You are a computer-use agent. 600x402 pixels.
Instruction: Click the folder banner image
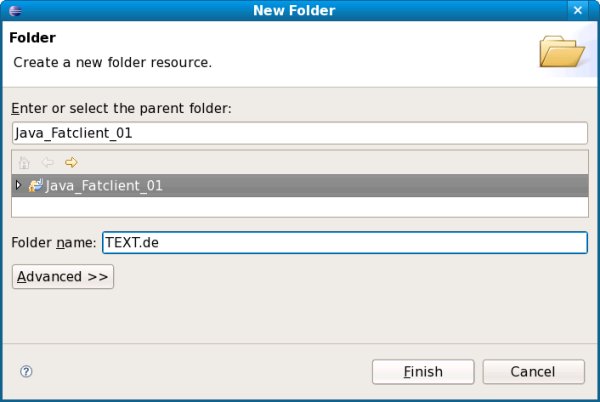[561, 50]
